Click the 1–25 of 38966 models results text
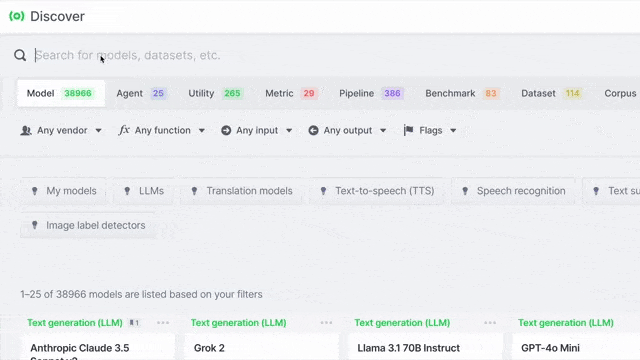Screen dimensions: 640x360 [x=141, y=294]
